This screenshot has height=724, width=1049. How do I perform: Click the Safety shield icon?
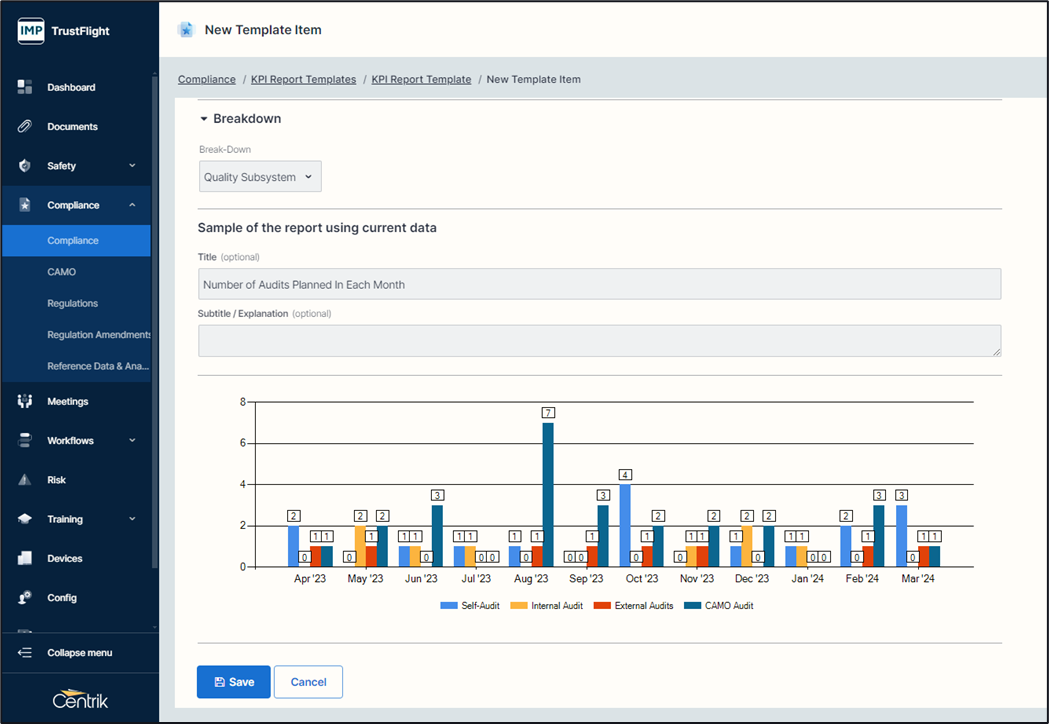tap(25, 166)
